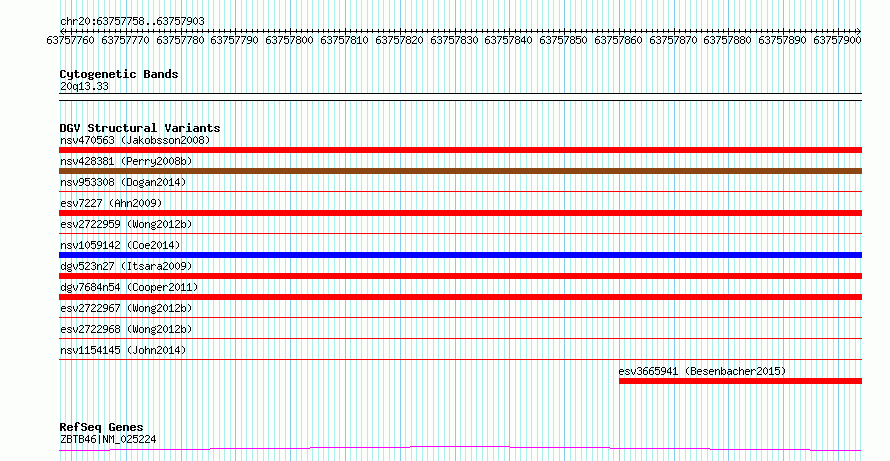890x461 pixels.
Task: Select the esv2722967 (Wong2012b) variant
Action: pos(126,308)
